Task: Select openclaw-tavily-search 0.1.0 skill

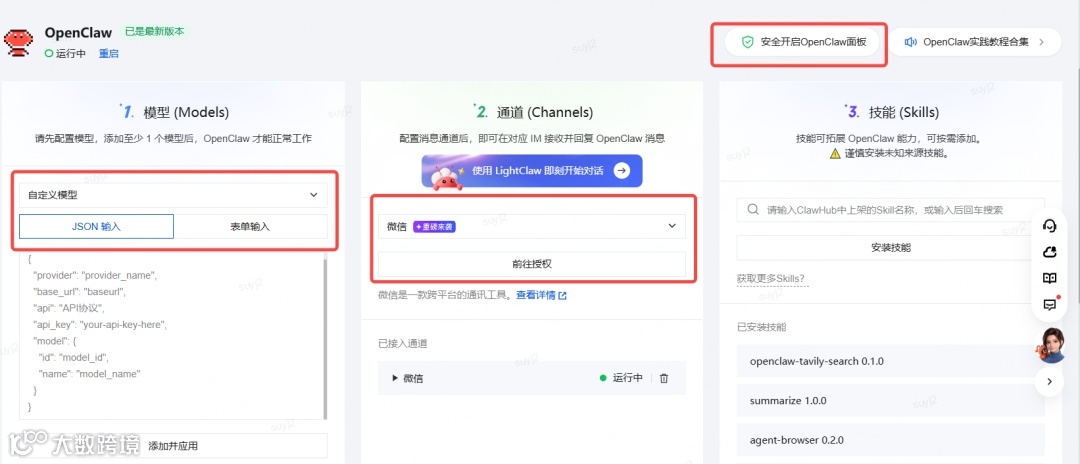Action: click(x=891, y=361)
